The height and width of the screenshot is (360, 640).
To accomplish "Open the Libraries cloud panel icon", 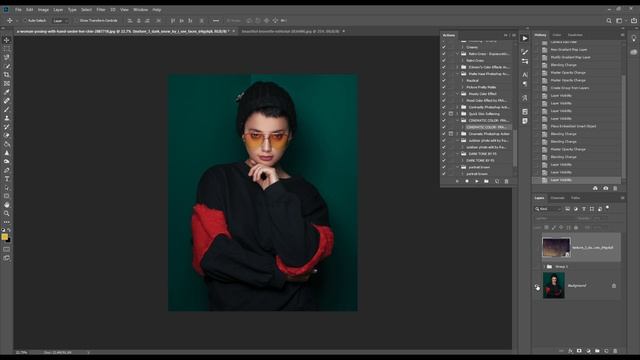I will click(x=633, y=52).
